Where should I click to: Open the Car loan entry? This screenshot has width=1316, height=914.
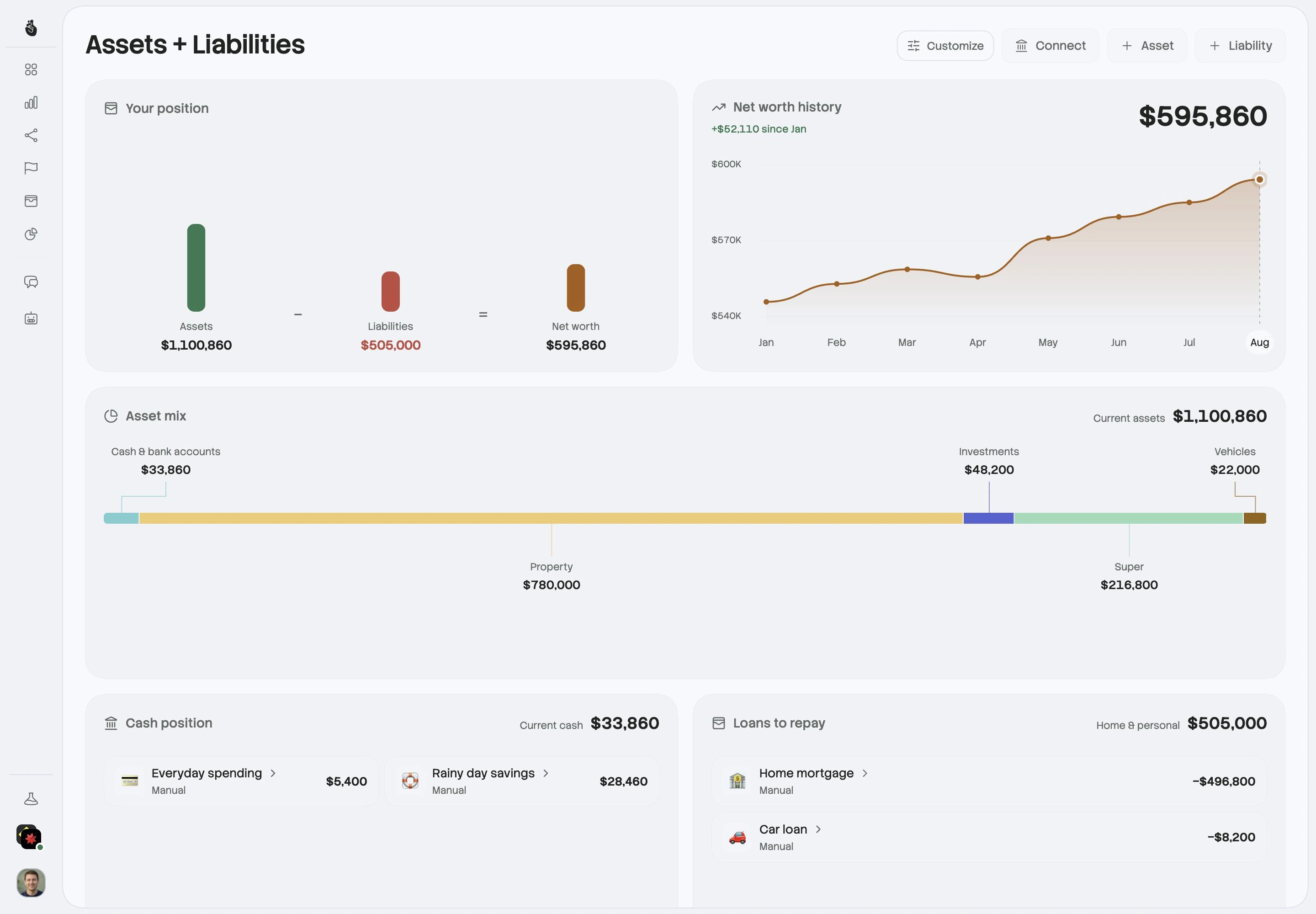989,837
